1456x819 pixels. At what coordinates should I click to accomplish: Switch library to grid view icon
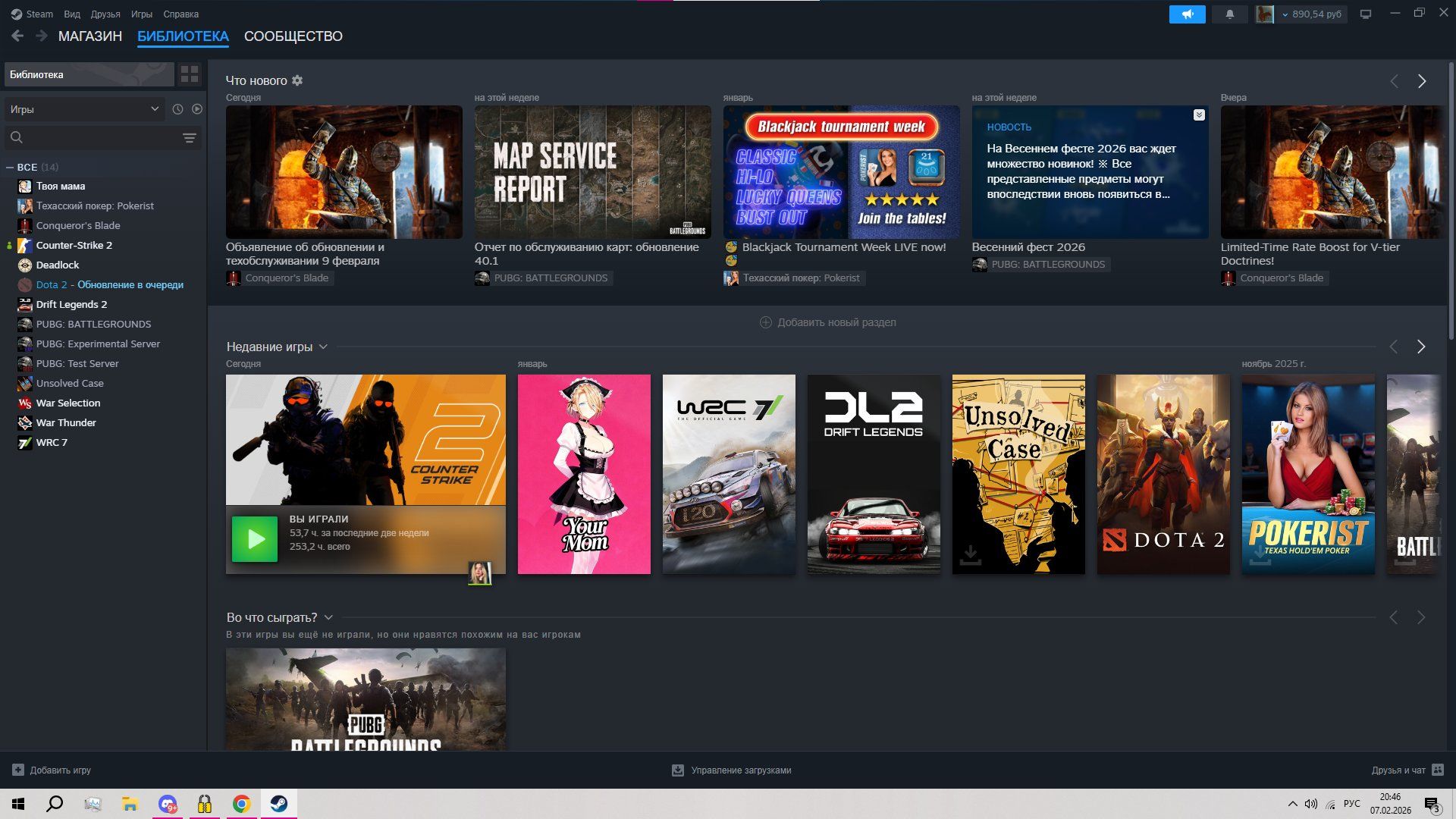click(x=190, y=74)
